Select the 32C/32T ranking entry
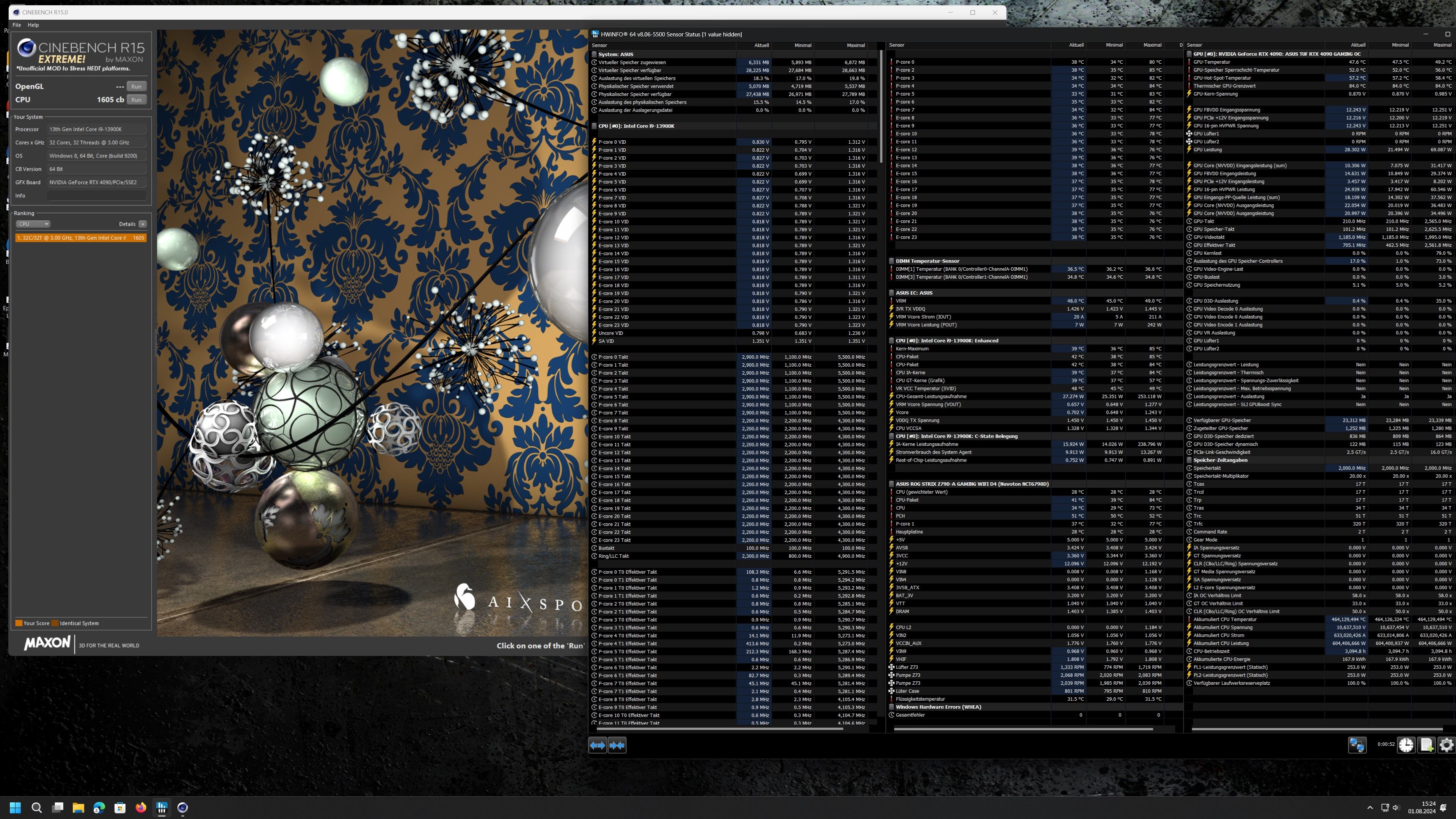Image resolution: width=1456 pixels, height=819 pixels. point(81,238)
